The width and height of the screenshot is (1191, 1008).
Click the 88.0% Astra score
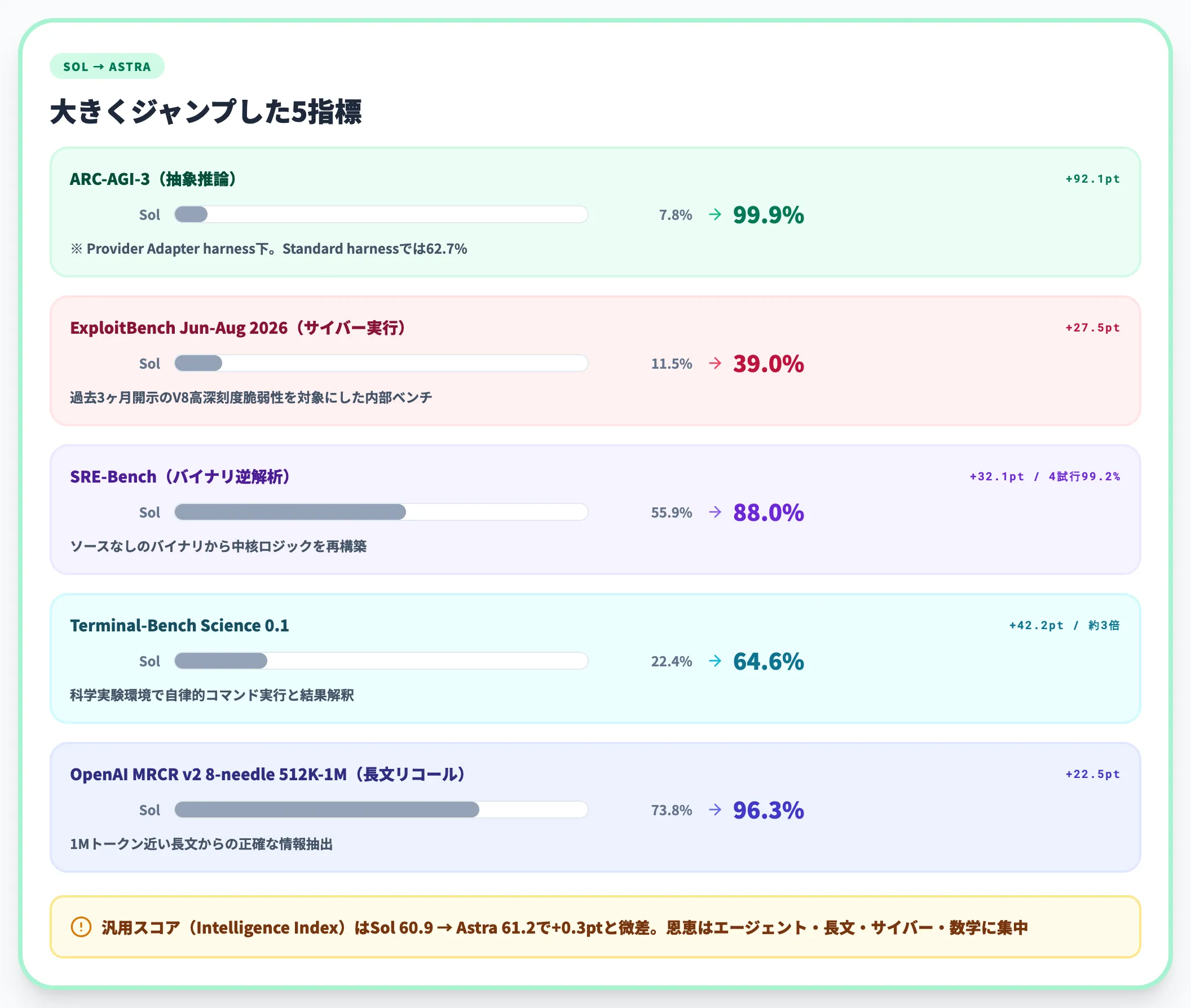click(768, 512)
